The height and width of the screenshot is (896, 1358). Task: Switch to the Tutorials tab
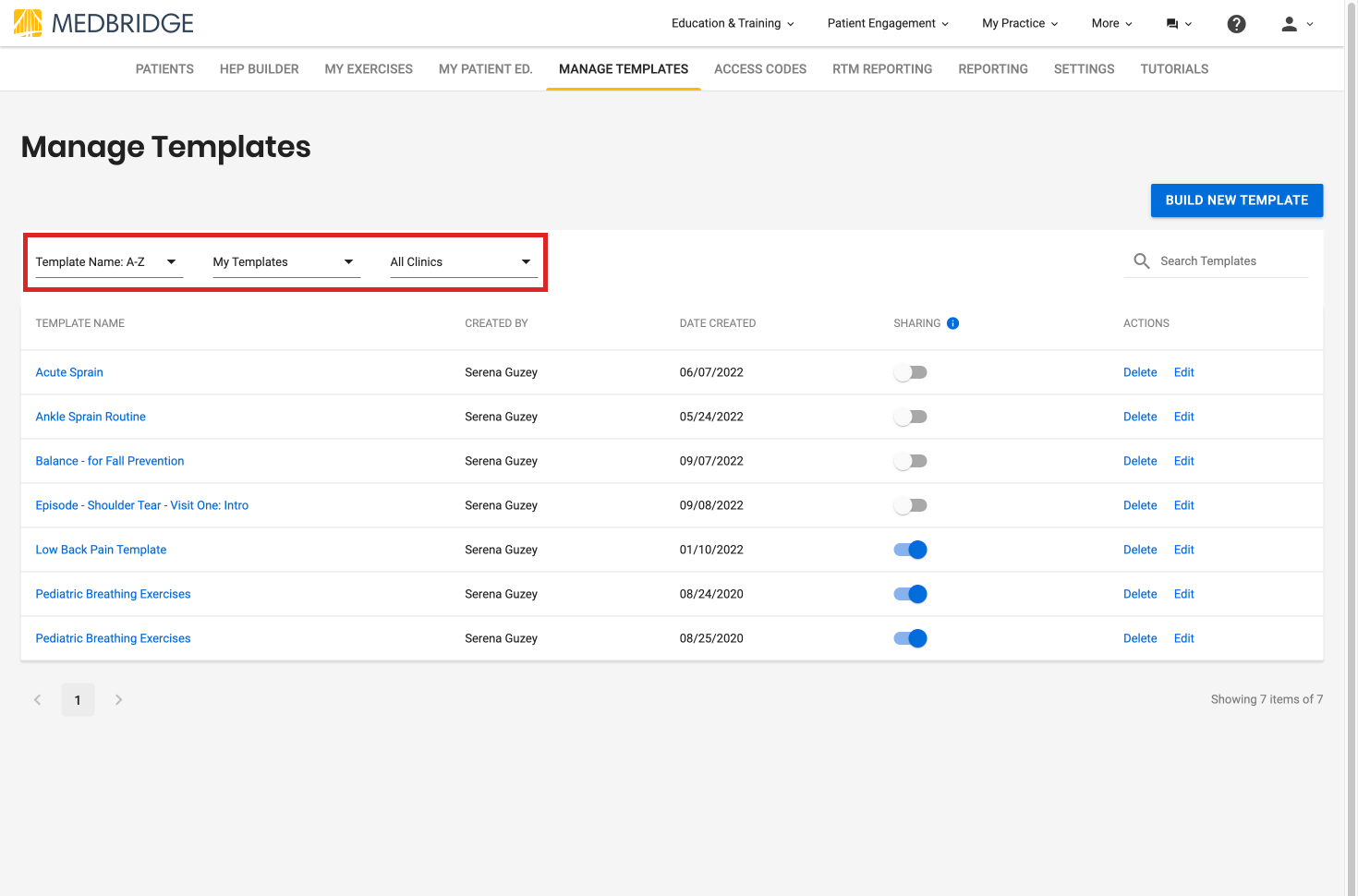click(x=1174, y=69)
